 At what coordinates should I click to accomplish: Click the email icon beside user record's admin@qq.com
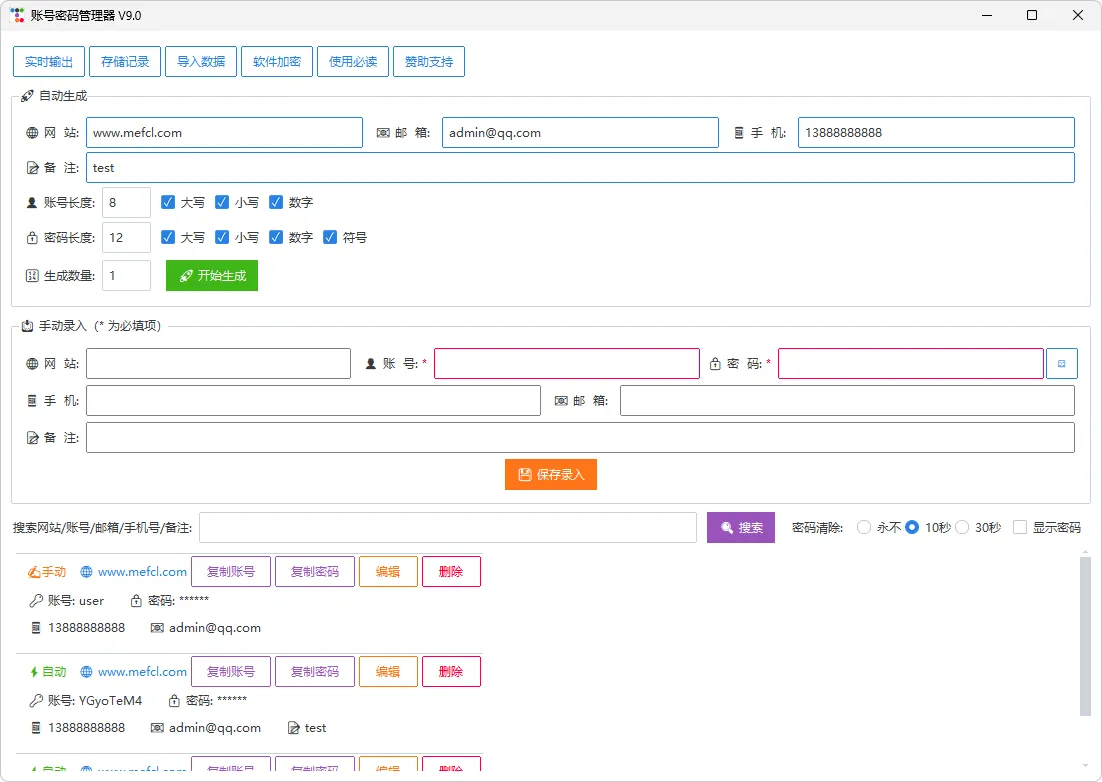click(157, 628)
